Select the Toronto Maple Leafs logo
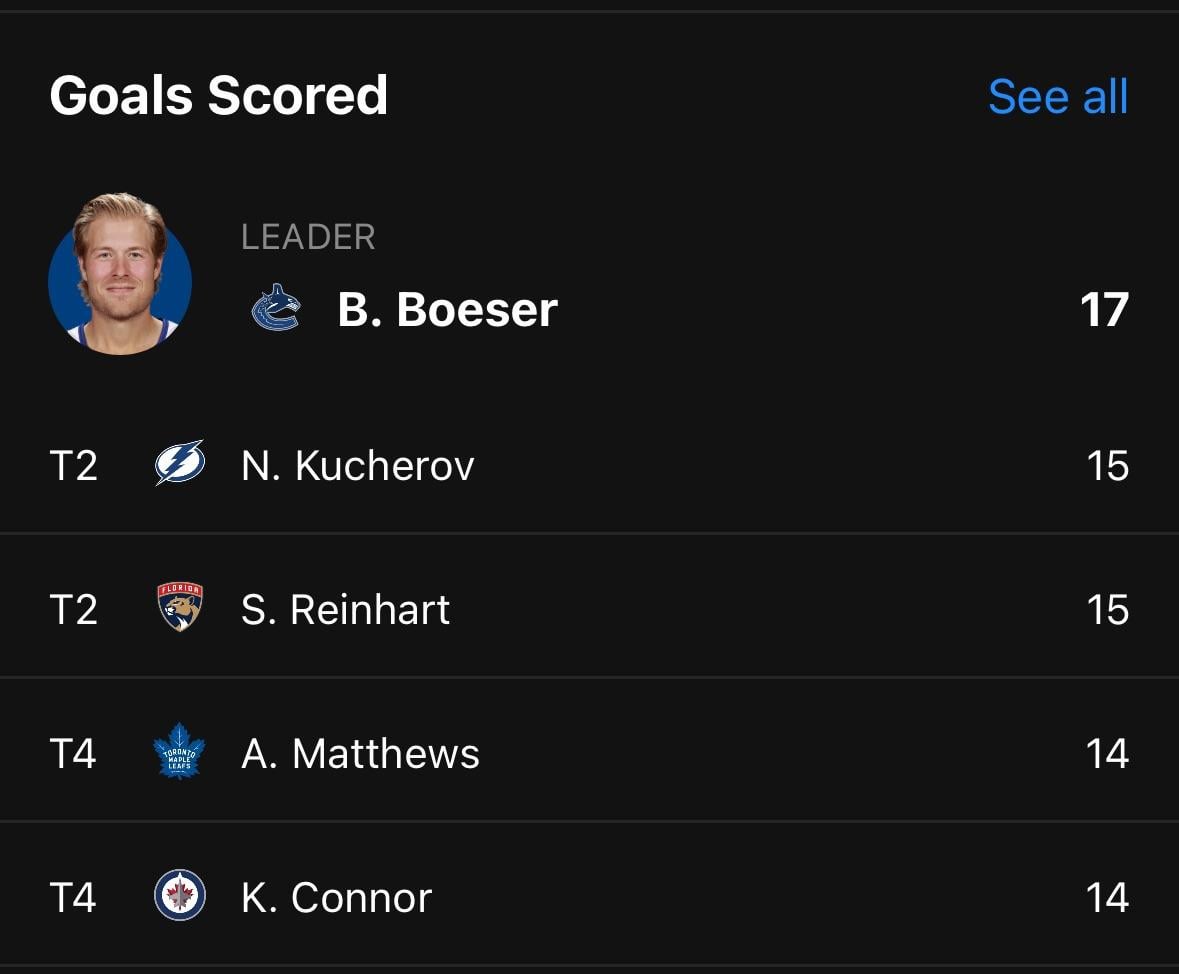This screenshot has height=974, width=1179. point(178,753)
